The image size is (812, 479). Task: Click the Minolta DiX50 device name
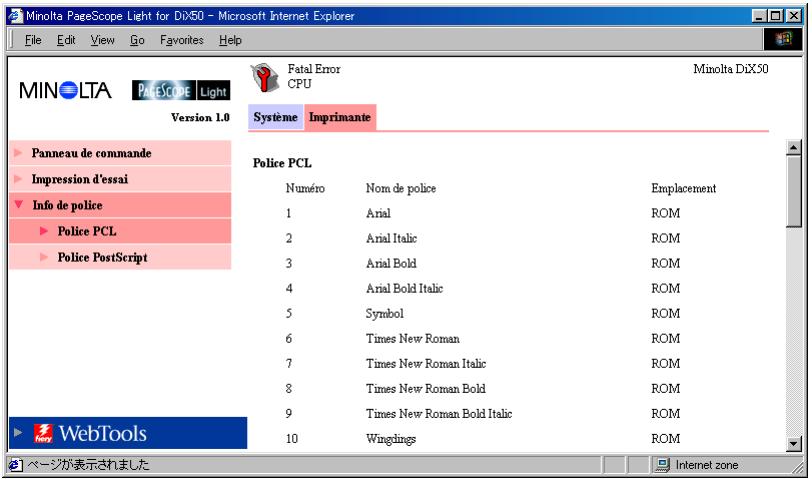(x=731, y=69)
